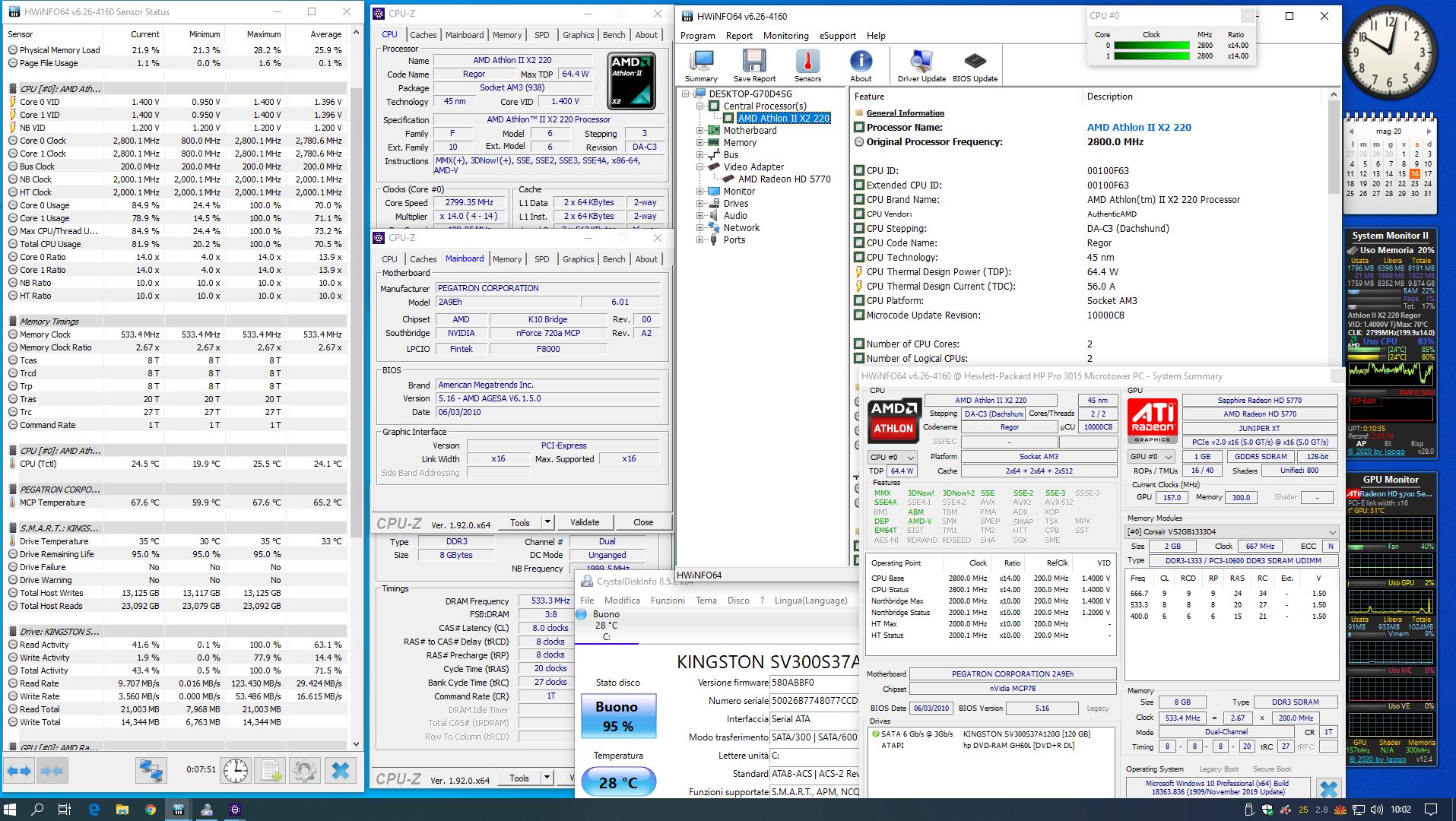1456x821 pixels.
Task: Click 28 °C temperature button in CrystalDiskInfo
Action: pos(618,782)
